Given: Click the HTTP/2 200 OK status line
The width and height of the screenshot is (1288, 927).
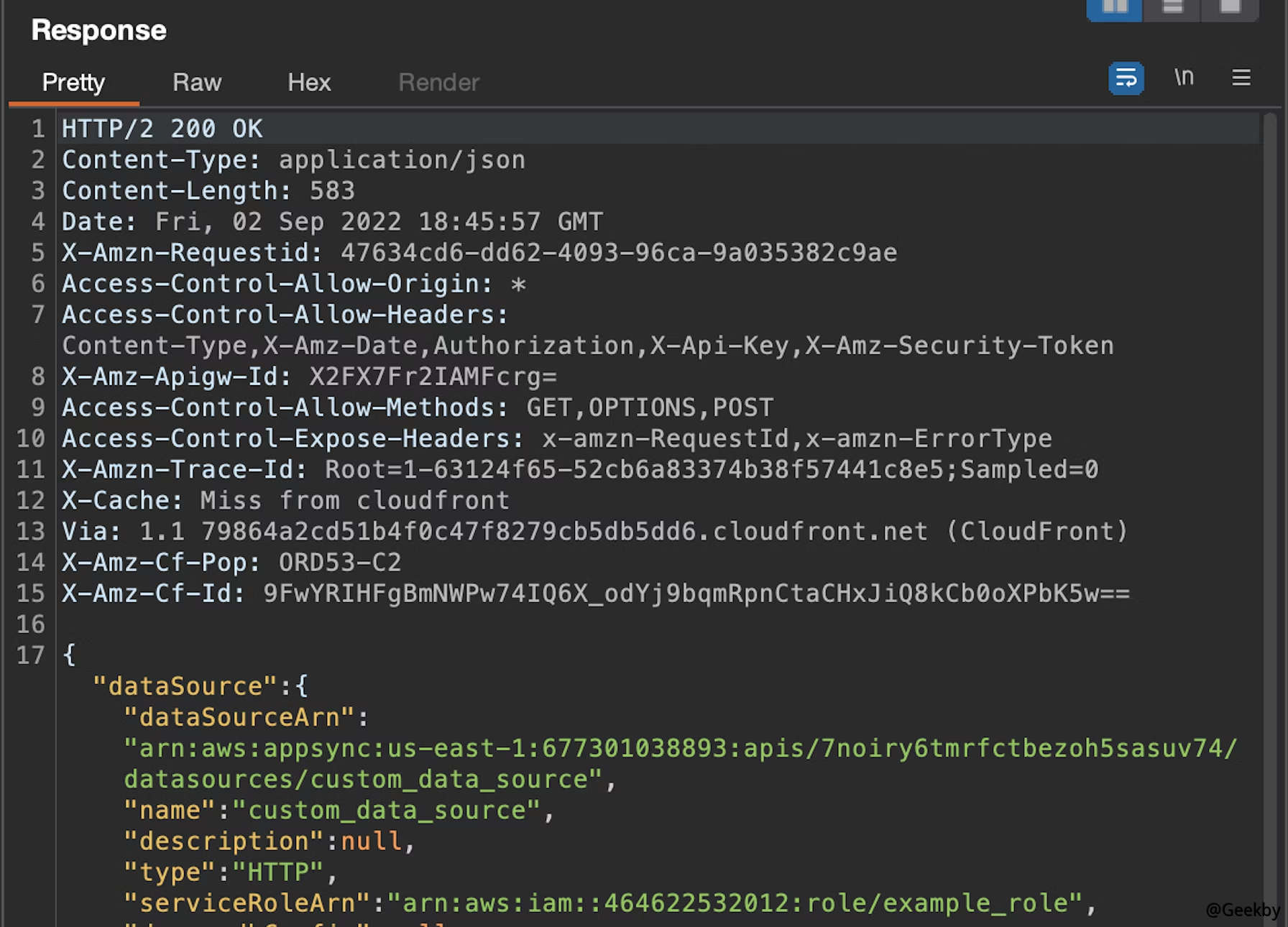Looking at the screenshot, I should pos(162,129).
